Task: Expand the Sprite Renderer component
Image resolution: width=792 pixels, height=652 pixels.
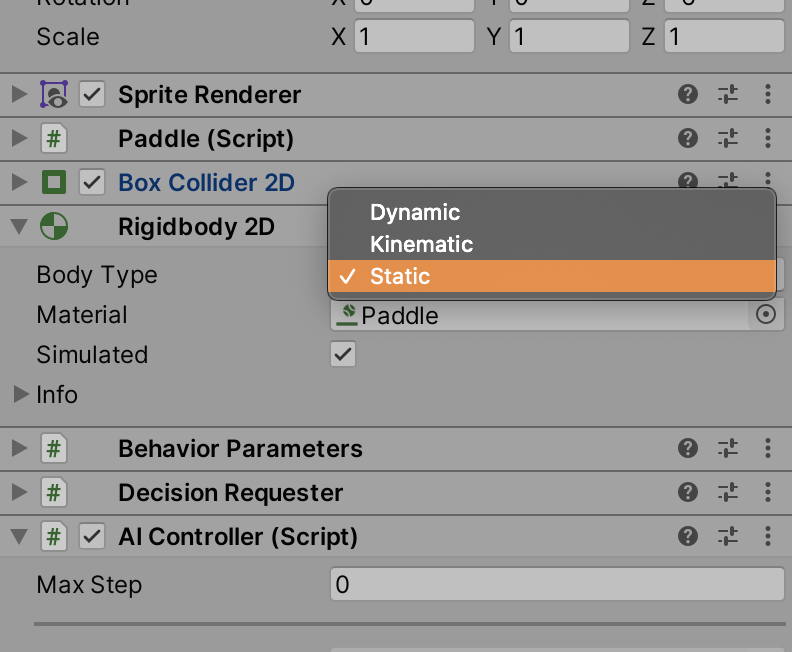Action: [18, 95]
